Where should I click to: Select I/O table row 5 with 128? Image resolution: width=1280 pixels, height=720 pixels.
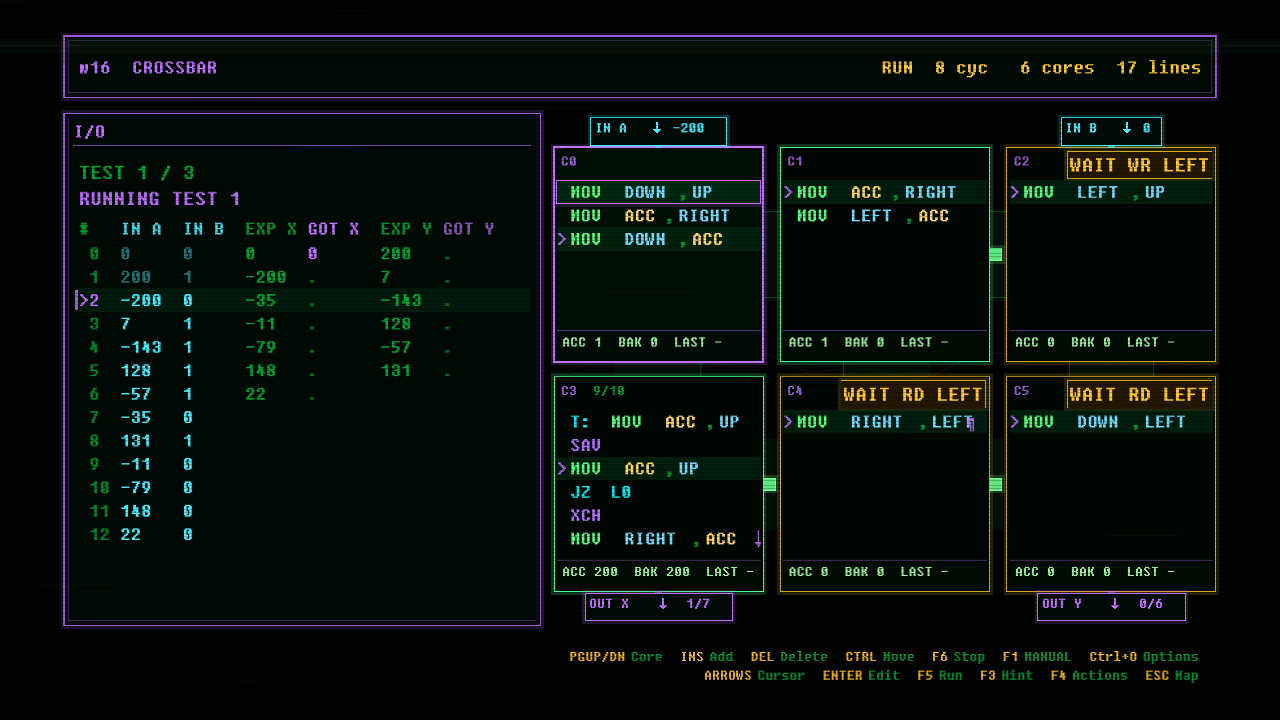[x=303, y=370]
